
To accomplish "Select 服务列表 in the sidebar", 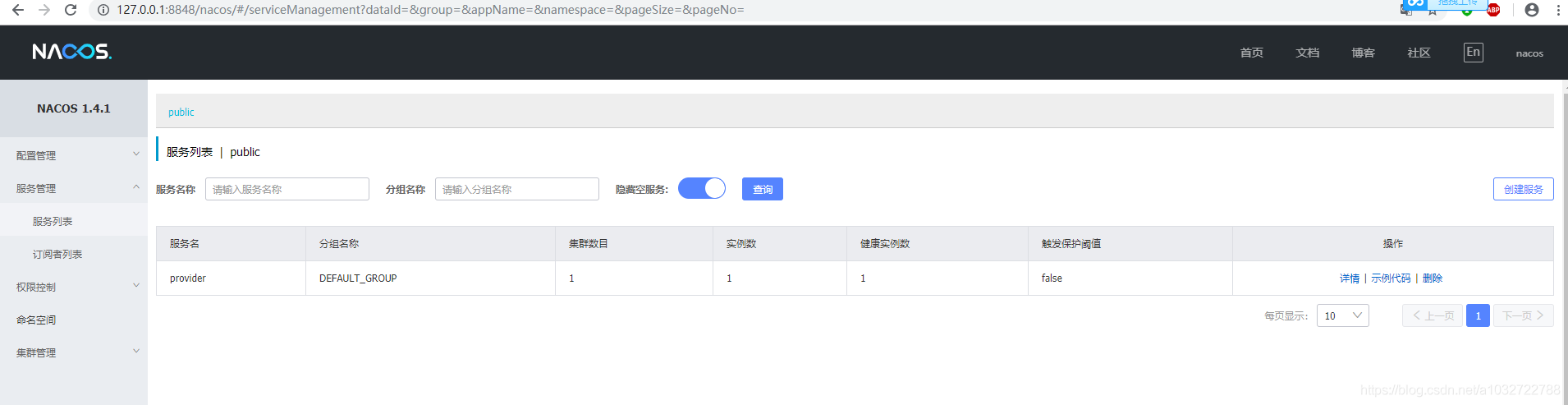I will pyautogui.click(x=53, y=221).
